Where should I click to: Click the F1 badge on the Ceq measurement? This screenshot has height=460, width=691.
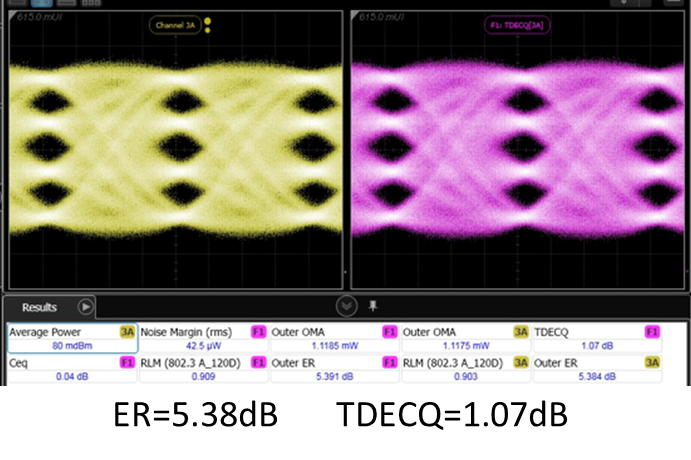click(127, 363)
